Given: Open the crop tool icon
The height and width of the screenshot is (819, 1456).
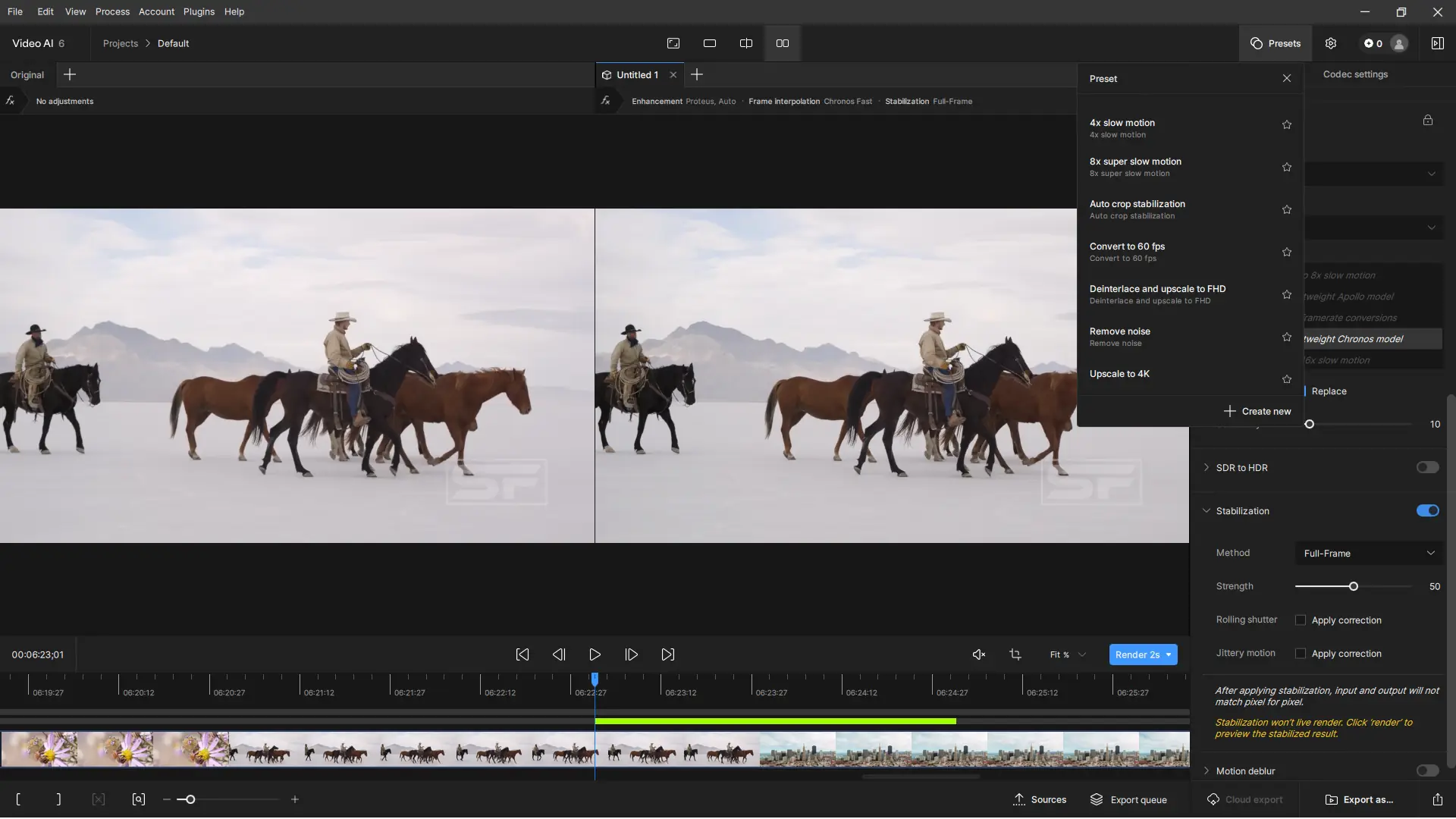Looking at the screenshot, I should pyautogui.click(x=1015, y=654).
